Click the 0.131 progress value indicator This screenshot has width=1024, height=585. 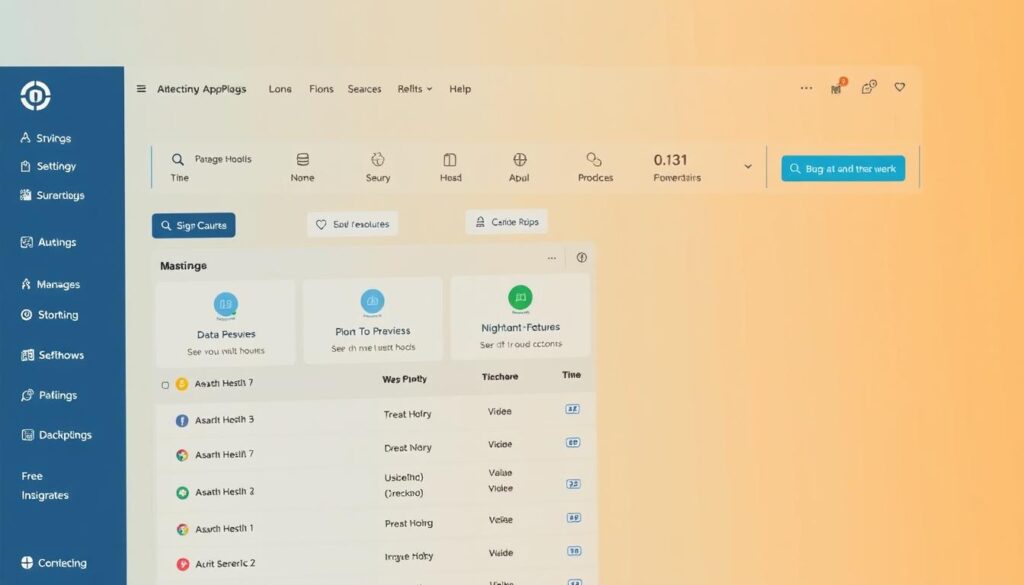pos(669,159)
